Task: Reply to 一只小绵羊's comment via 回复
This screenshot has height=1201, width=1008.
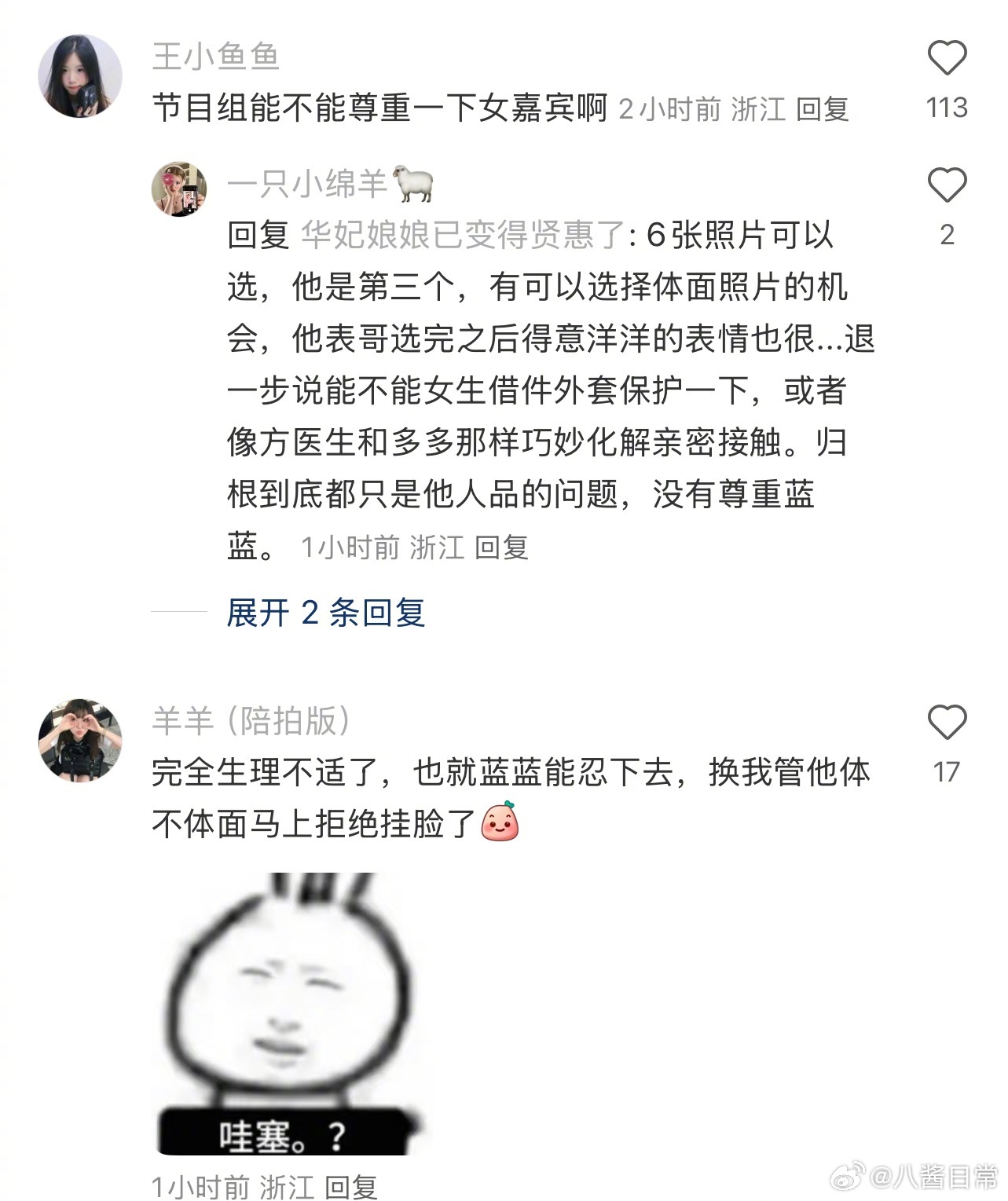Action: coord(502,547)
